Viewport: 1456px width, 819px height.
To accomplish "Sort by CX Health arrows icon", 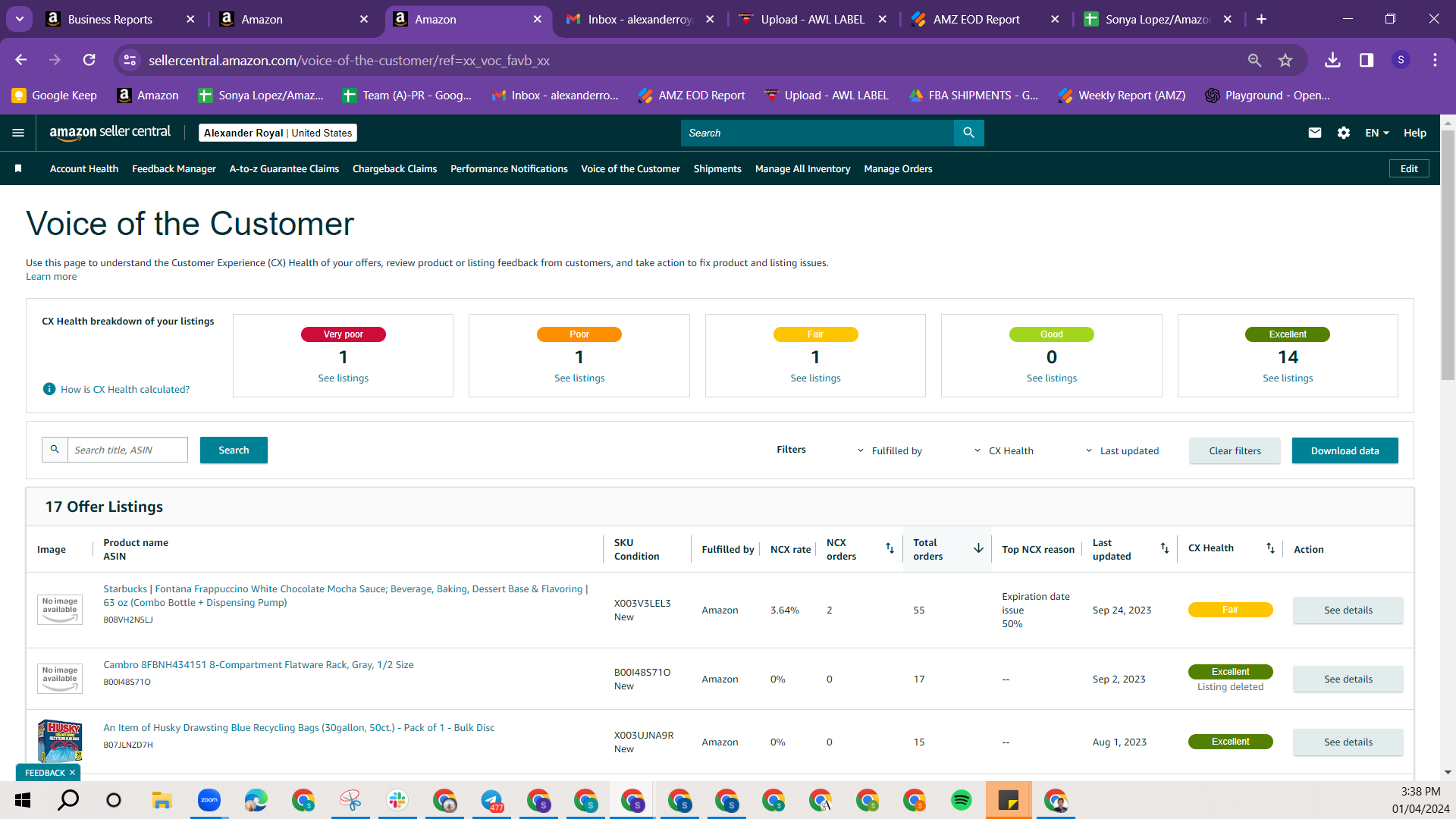I will tap(1270, 548).
